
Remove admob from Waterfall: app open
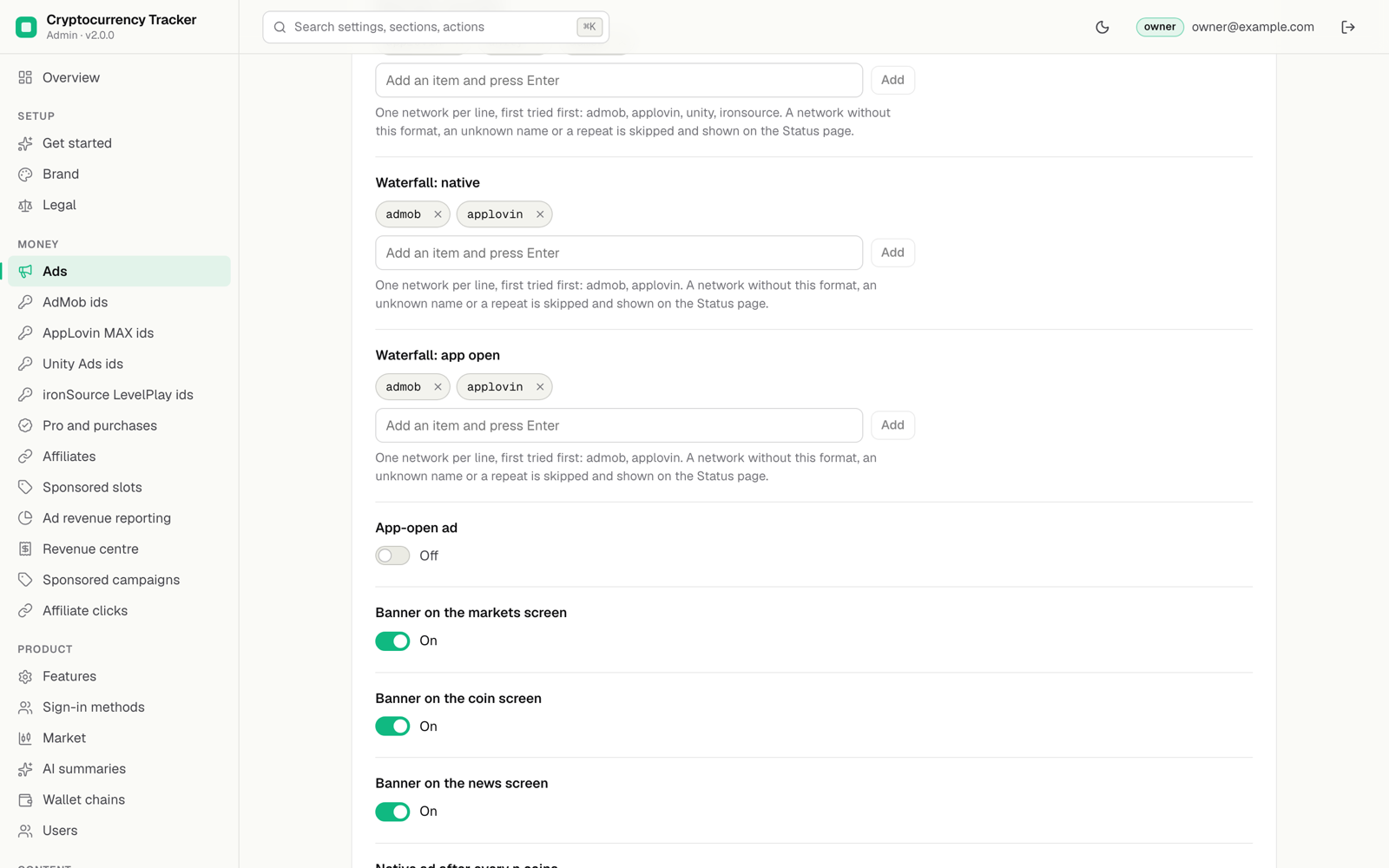click(438, 387)
